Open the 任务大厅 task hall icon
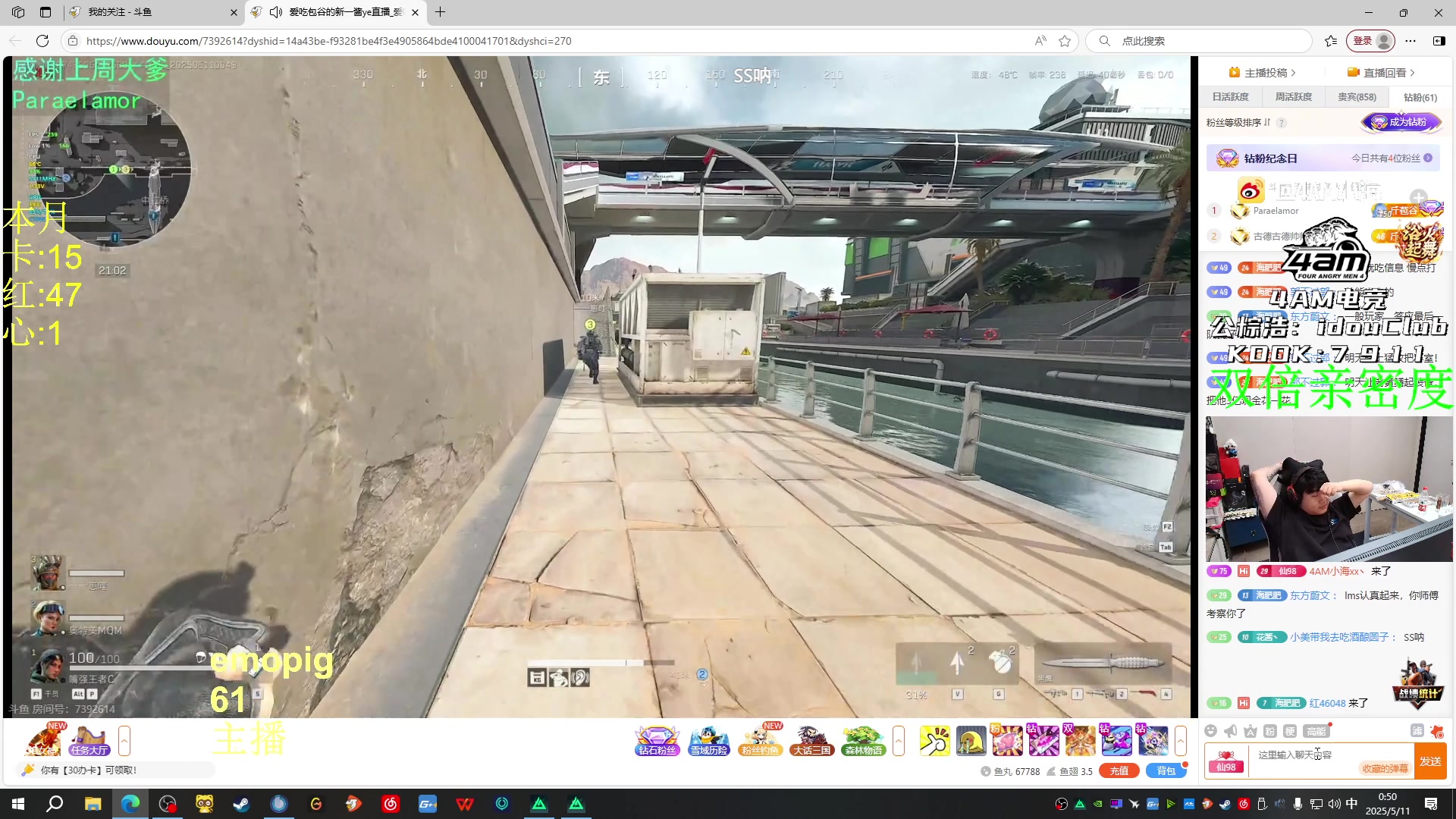This screenshot has width=1456, height=819. (x=89, y=741)
